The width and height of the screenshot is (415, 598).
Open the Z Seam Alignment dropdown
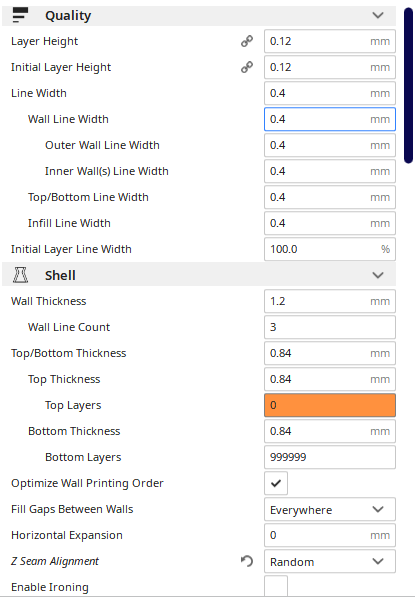(330, 561)
